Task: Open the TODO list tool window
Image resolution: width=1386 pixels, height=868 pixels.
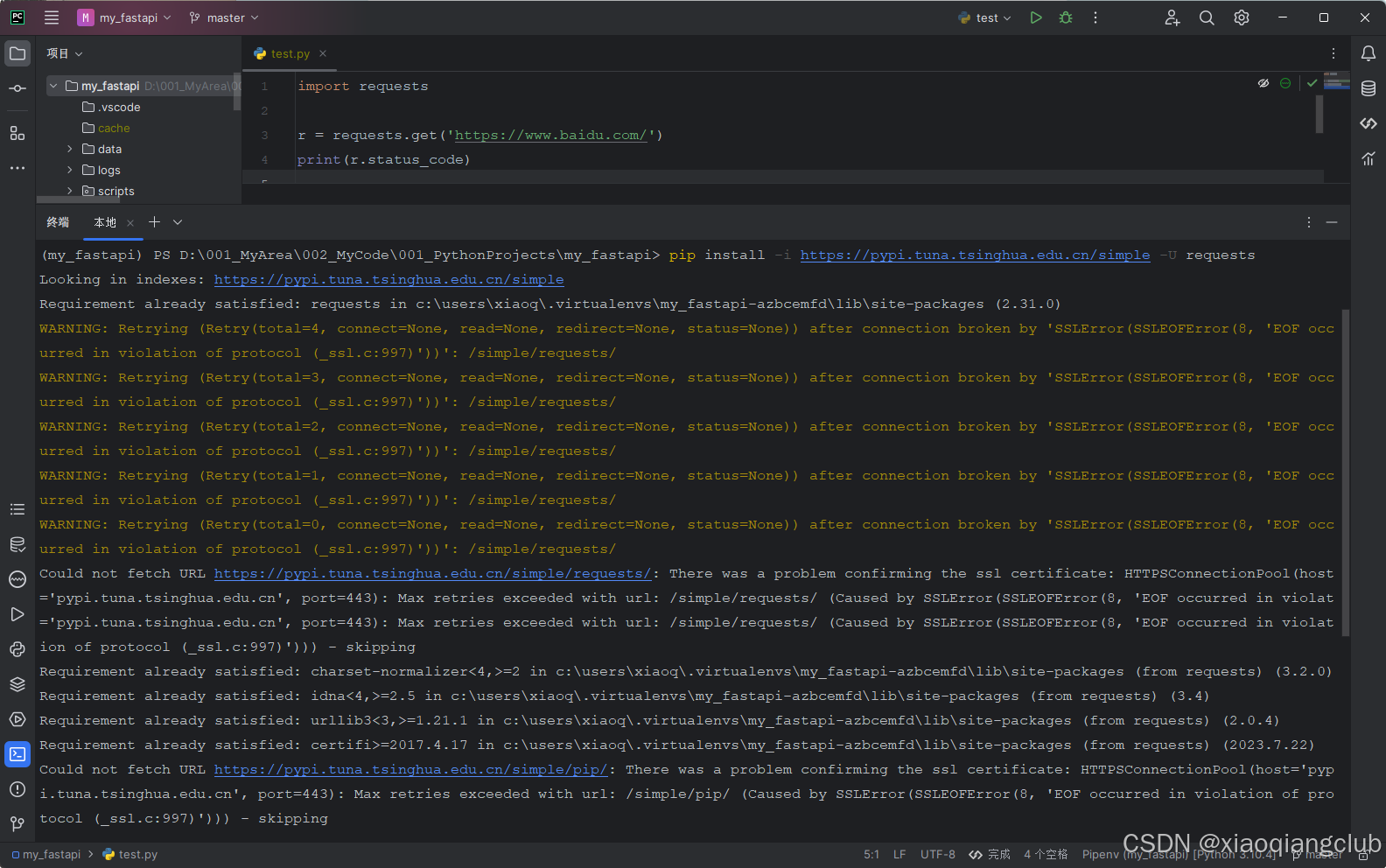Action: pos(17,509)
